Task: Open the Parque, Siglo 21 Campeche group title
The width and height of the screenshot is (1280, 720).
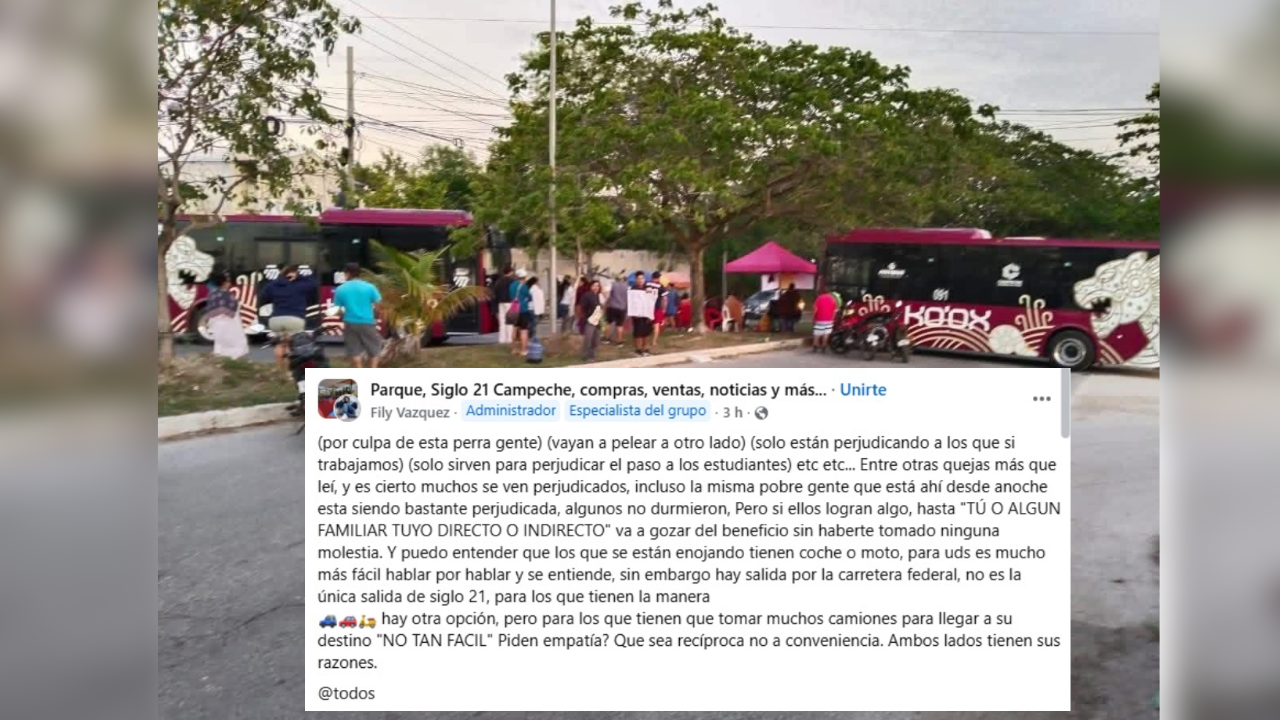Action: [598, 390]
